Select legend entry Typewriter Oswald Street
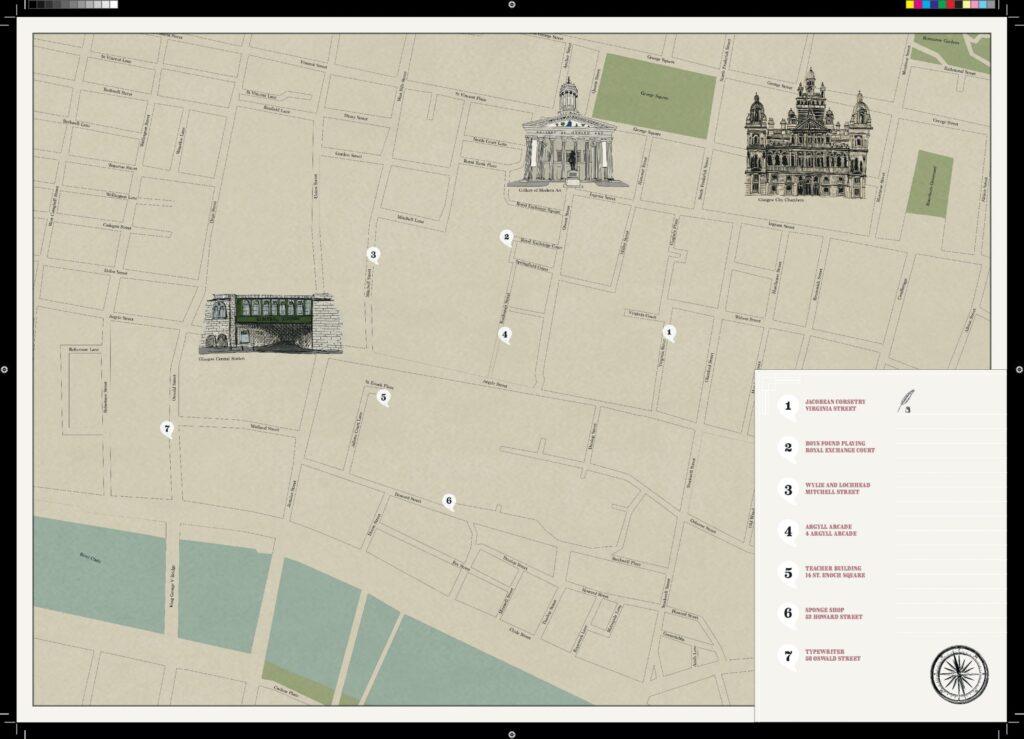Viewport: 1024px width, 739px height. [x=832, y=655]
